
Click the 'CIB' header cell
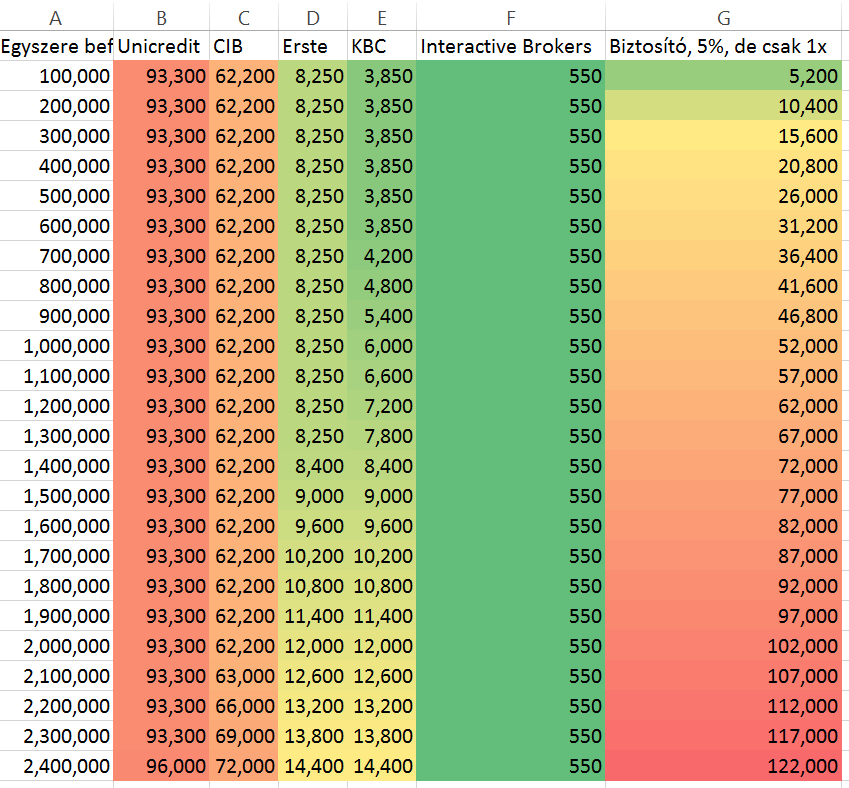[244, 46]
